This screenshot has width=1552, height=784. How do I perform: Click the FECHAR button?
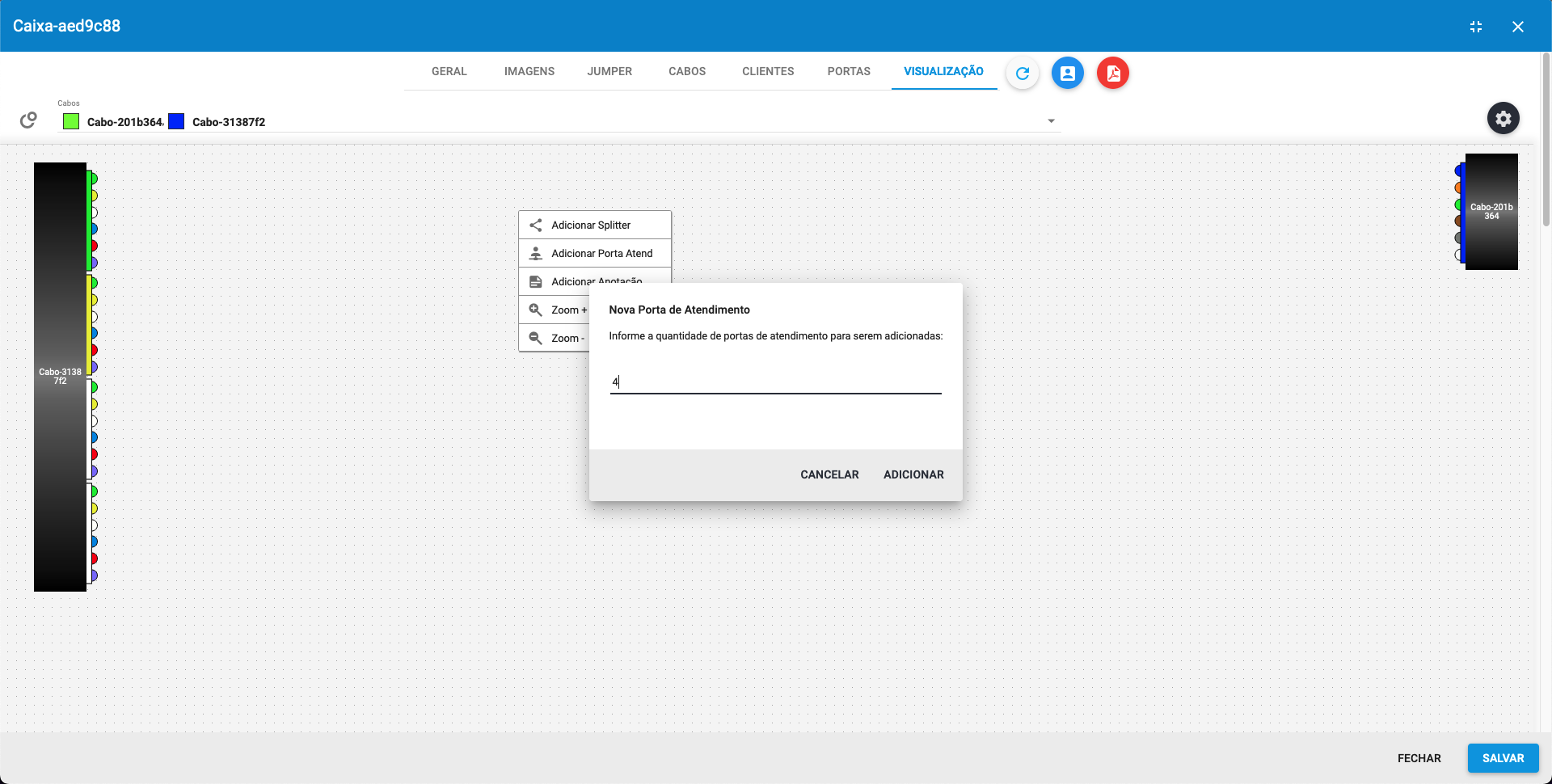tap(1419, 758)
